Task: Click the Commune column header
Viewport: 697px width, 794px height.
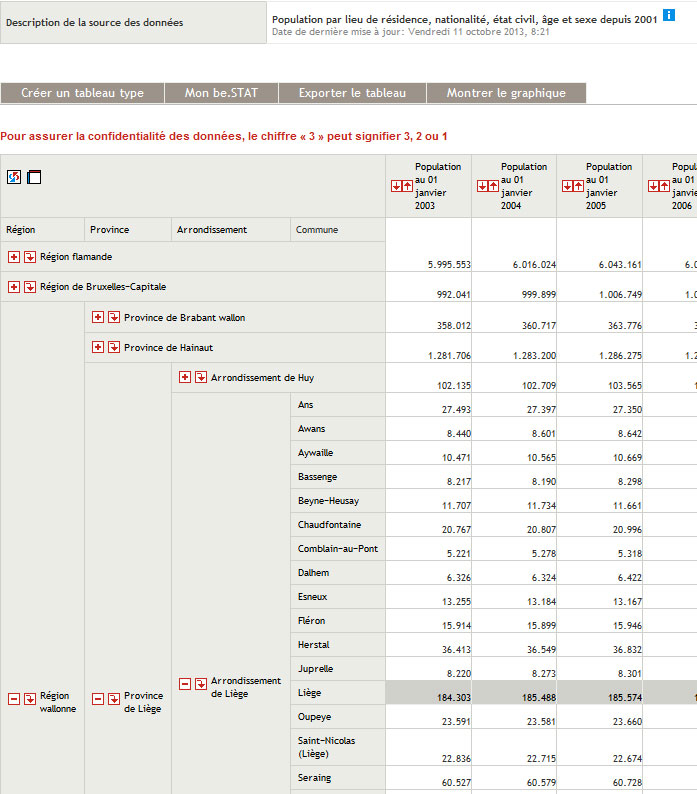Action: point(317,229)
